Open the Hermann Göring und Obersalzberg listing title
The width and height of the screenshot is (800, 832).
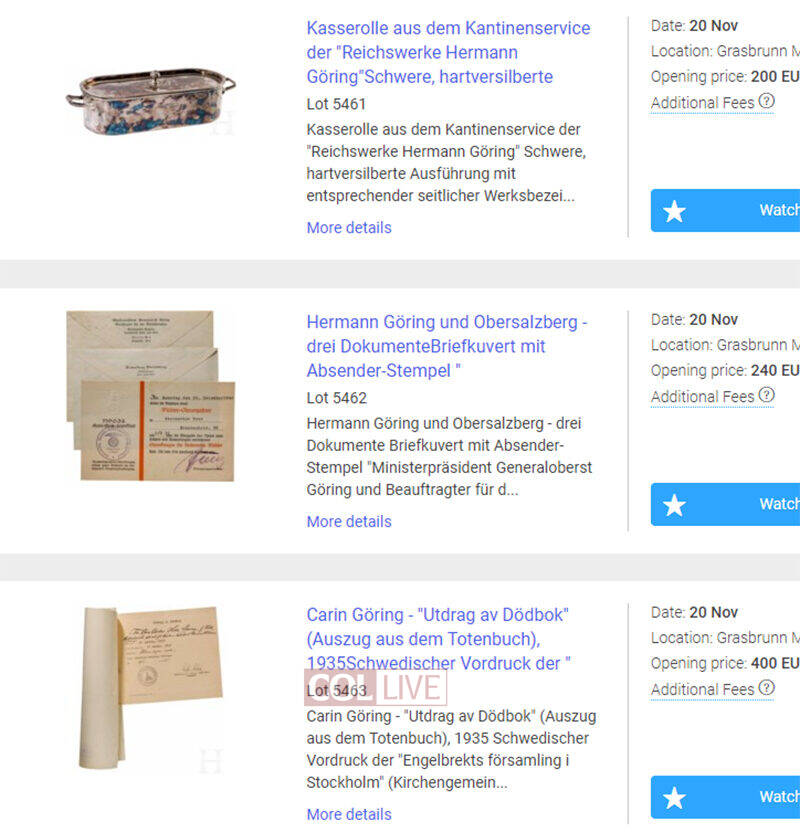[x=447, y=346]
